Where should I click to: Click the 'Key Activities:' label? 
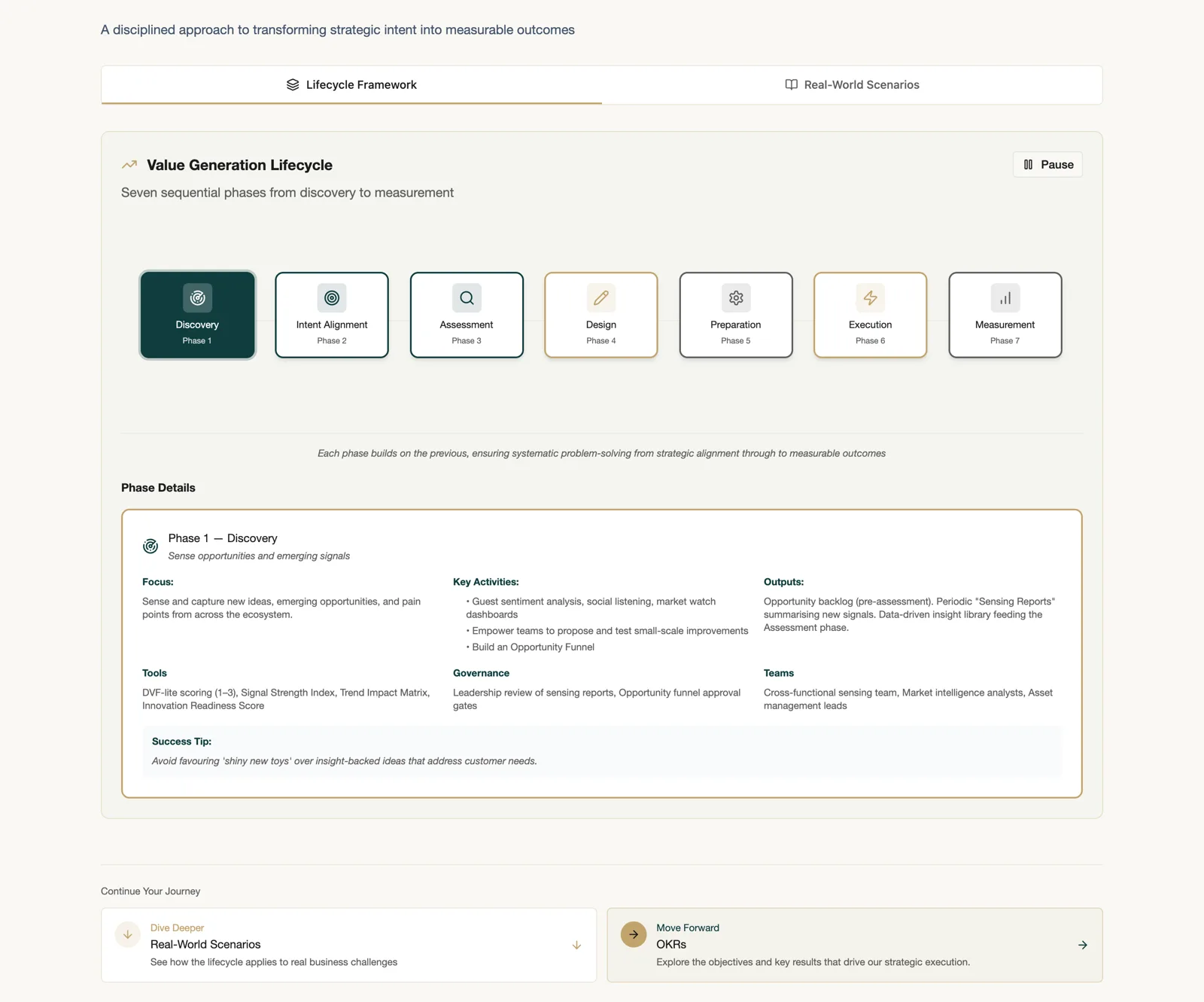(486, 582)
